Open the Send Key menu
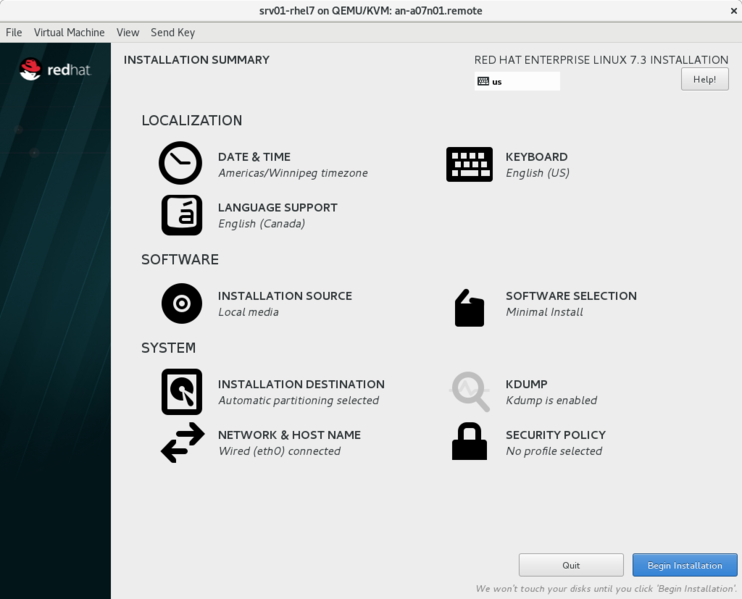 pyautogui.click(x=173, y=32)
